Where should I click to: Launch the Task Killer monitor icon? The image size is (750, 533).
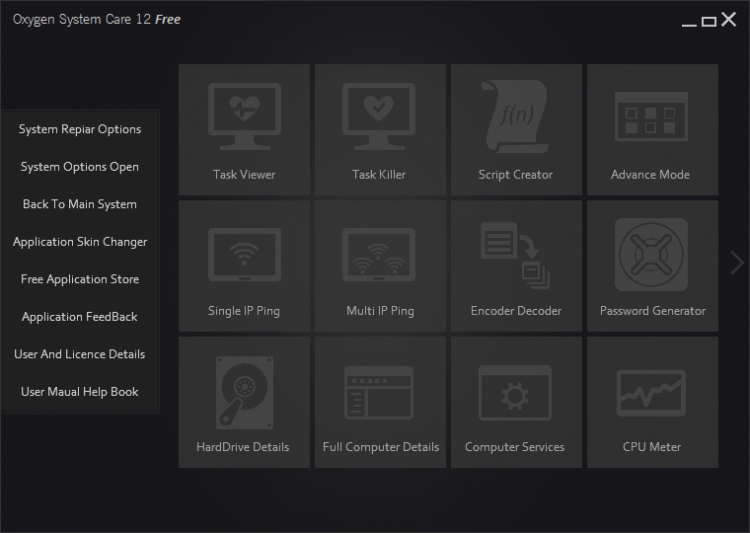[379, 116]
